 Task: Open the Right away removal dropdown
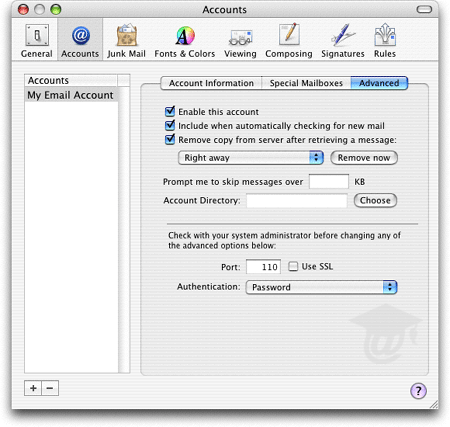[251, 158]
